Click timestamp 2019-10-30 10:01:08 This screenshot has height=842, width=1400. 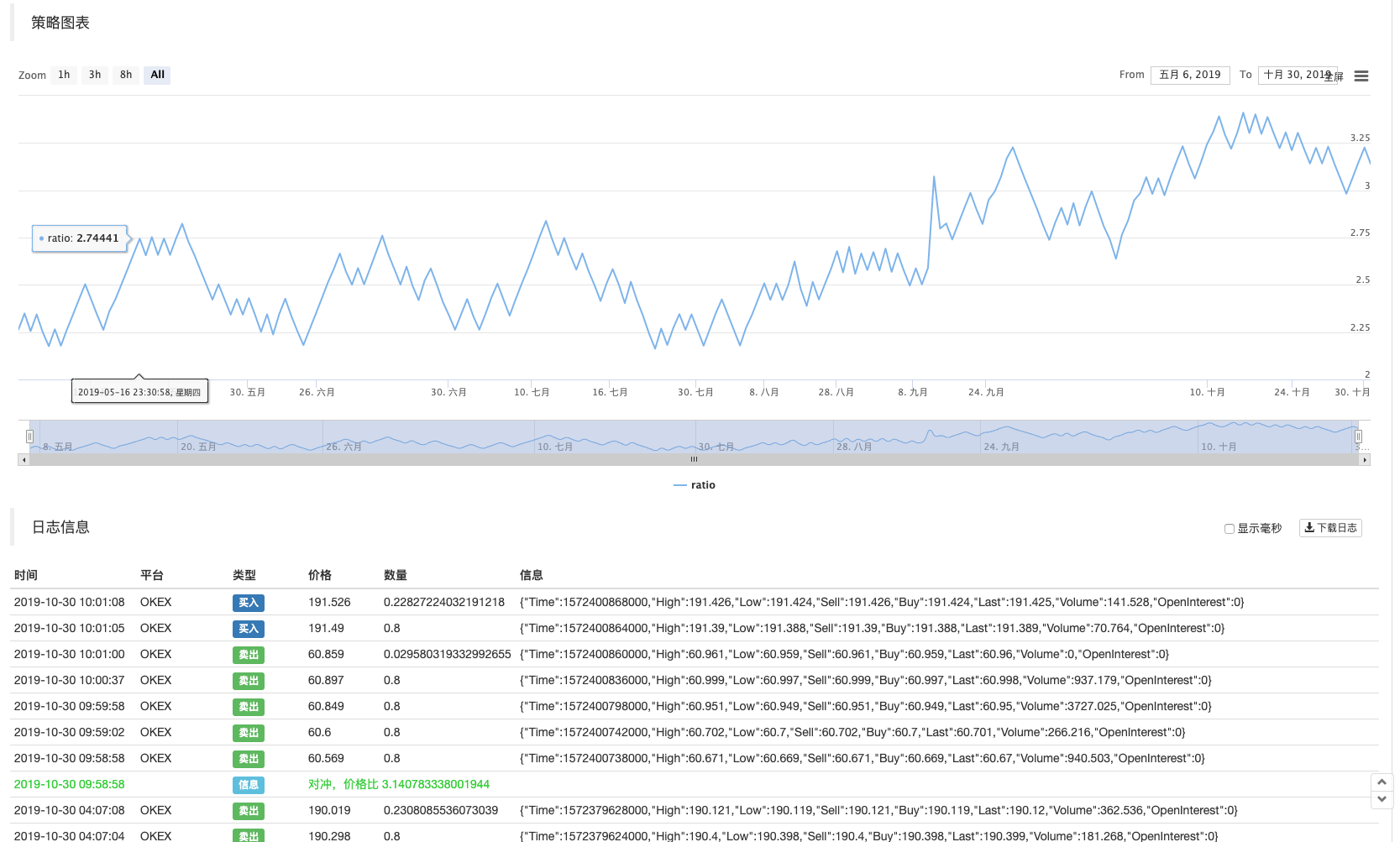70,602
